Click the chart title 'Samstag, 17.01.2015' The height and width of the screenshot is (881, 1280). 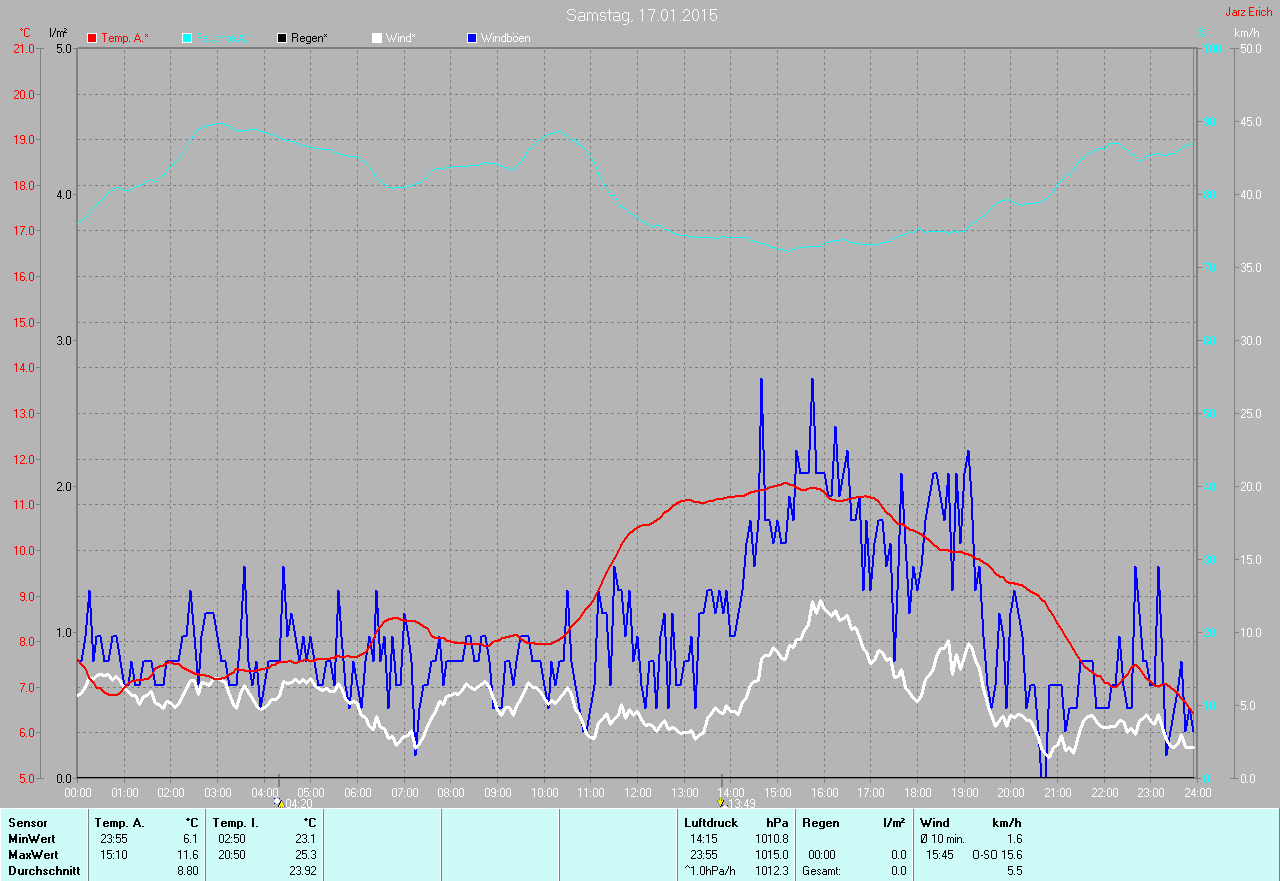[642, 15]
